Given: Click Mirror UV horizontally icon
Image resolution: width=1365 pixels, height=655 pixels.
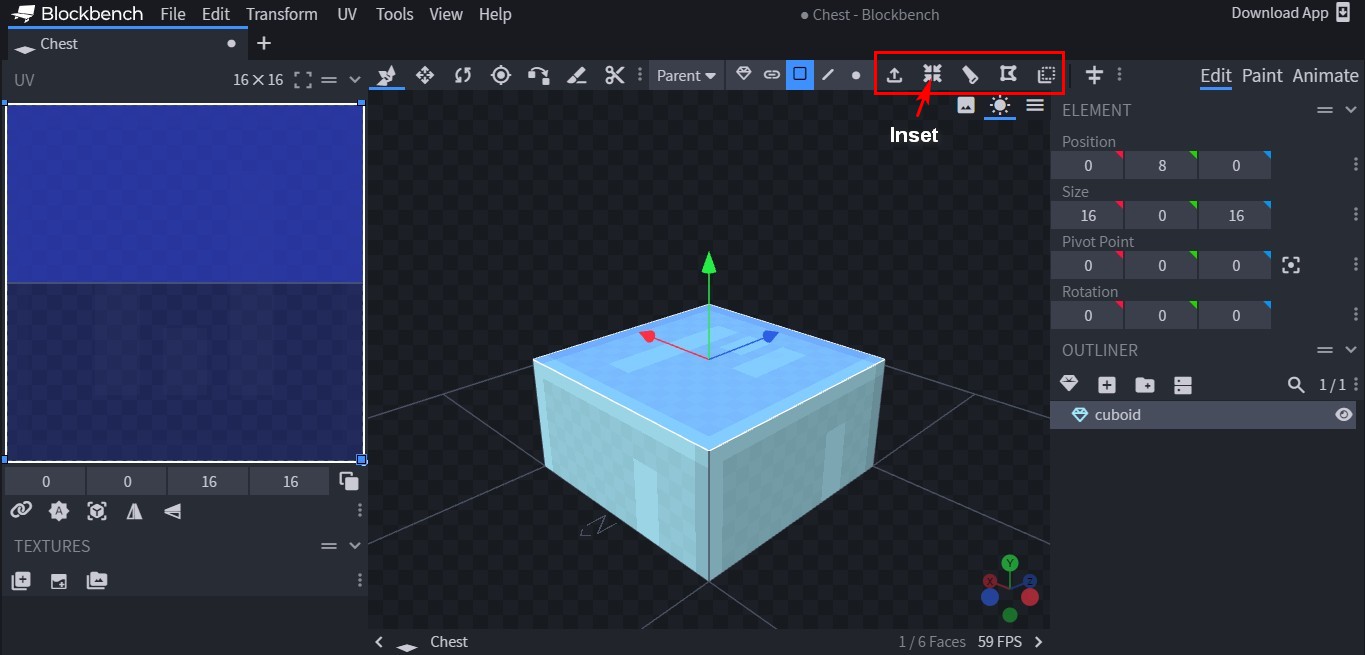Looking at the screenshot, I should point(135,511).
